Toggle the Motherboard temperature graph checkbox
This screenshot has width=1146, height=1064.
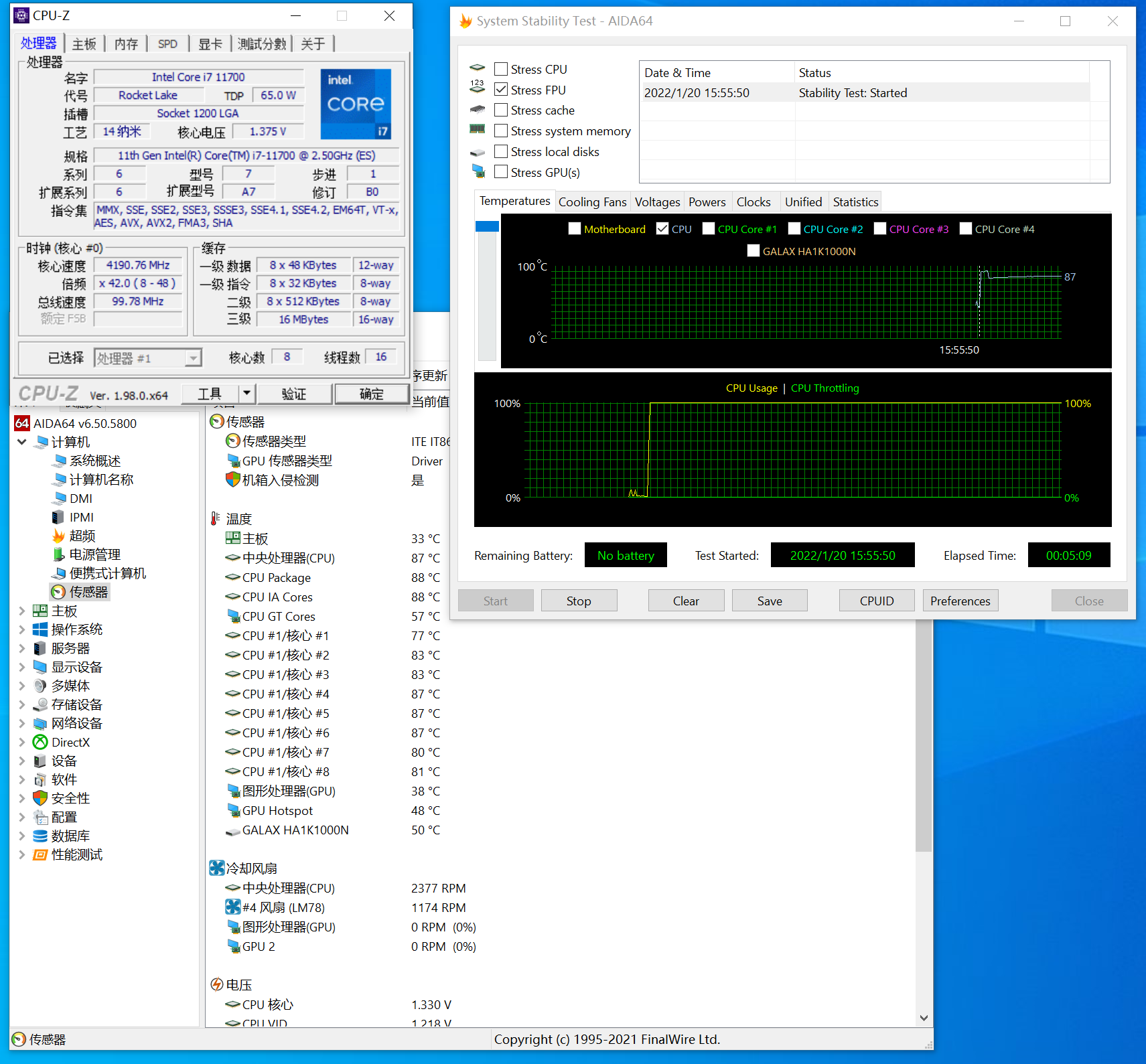(x=574, y=229)
